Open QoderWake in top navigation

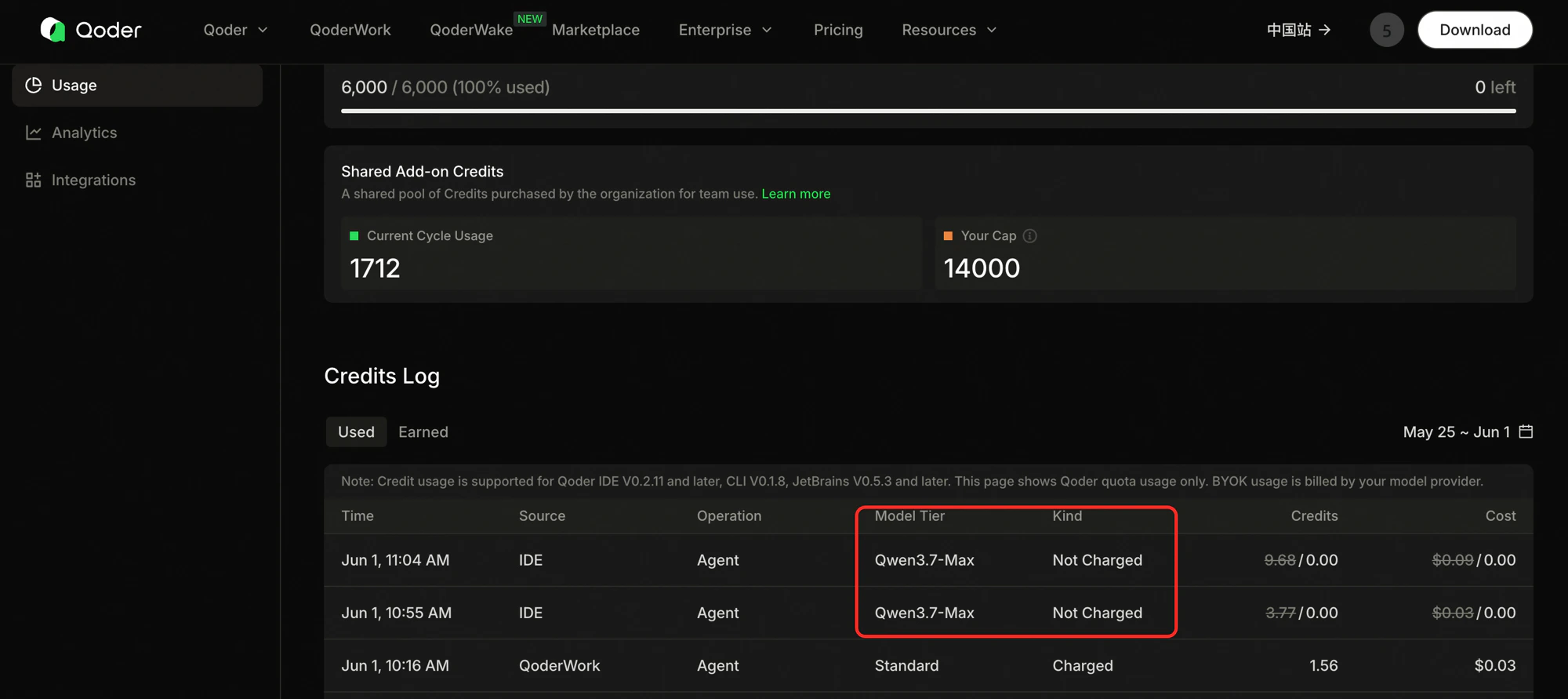click(x=471, y=30)
